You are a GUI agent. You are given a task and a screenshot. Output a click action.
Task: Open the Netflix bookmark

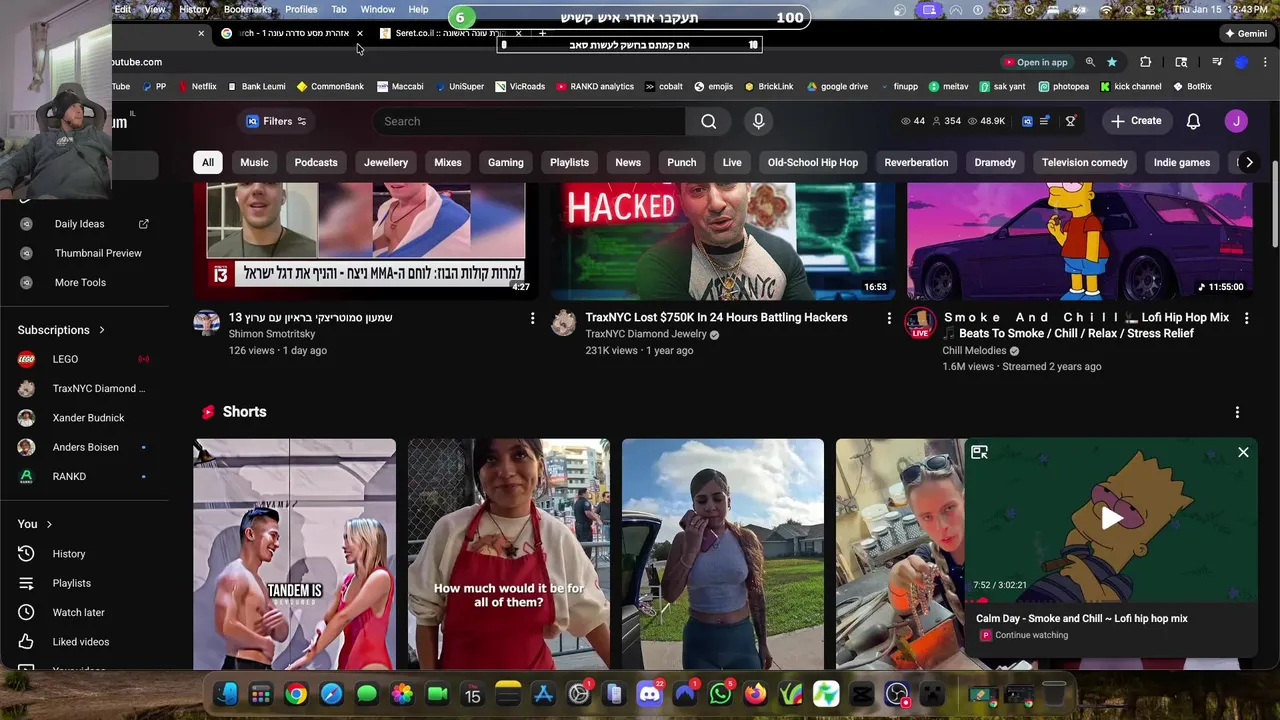click(197, 87)
